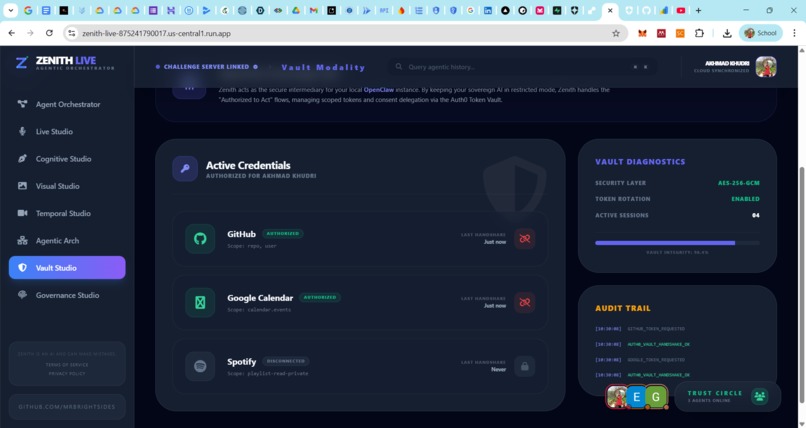The width and height of the screenshot is (806, 428).
Task: Click Google Calendar's AUTHORIZED badge
Action: (320, 297)
